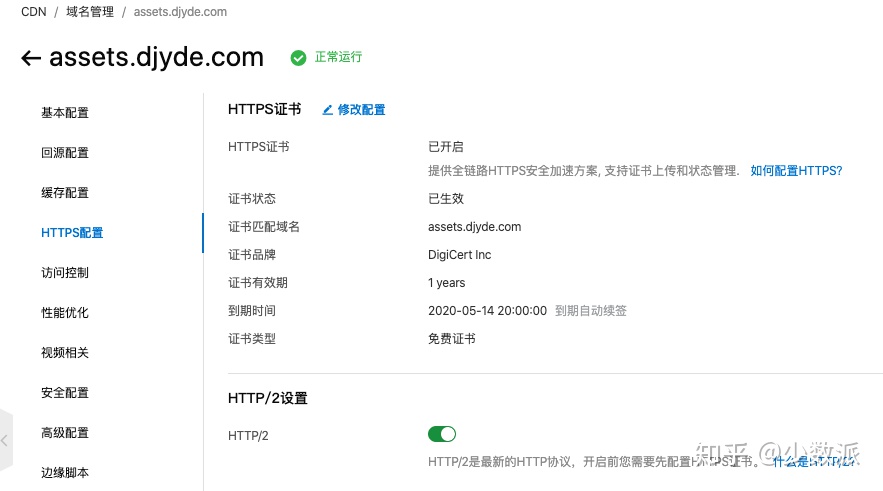Navigate to 安全配置 settings
The height and width of the screenshot is (491, 883).
point(65,393)
